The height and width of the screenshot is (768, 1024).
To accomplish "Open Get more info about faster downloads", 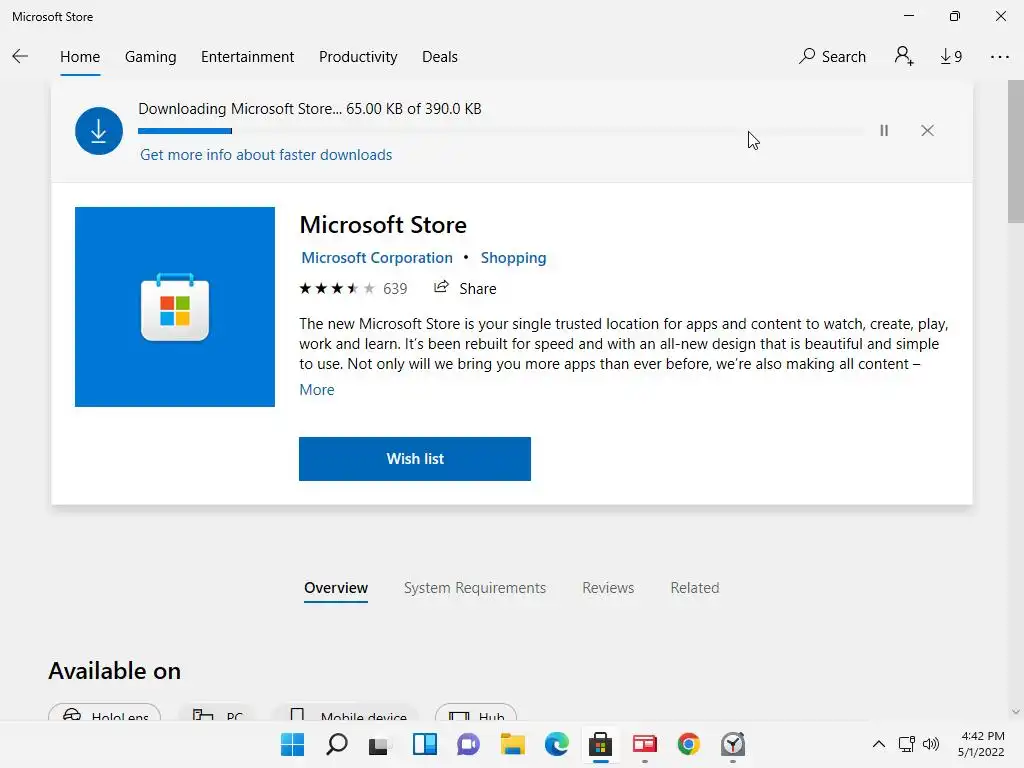I will [266, 155].
